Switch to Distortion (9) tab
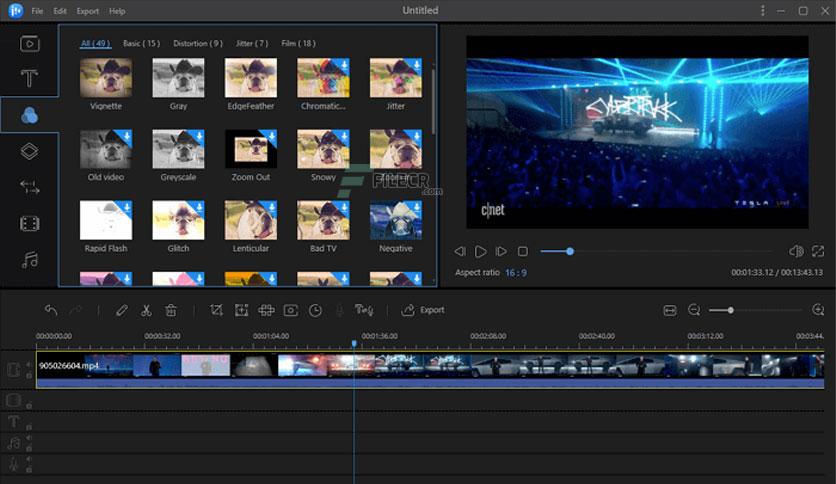 click(198, 43)
